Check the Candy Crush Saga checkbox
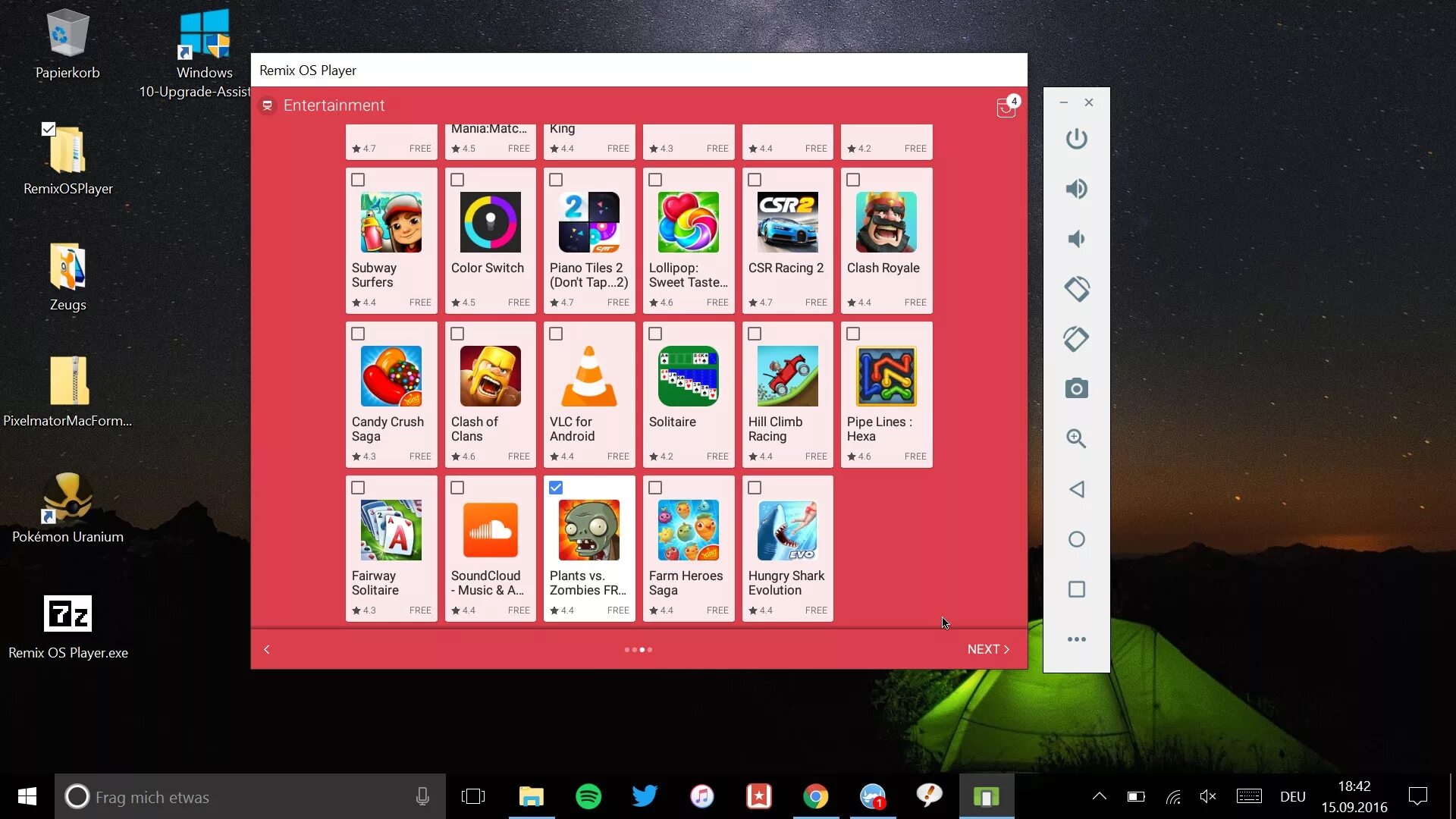The height and width of the screenshot is (819, 1456). (x=358, y=334)
